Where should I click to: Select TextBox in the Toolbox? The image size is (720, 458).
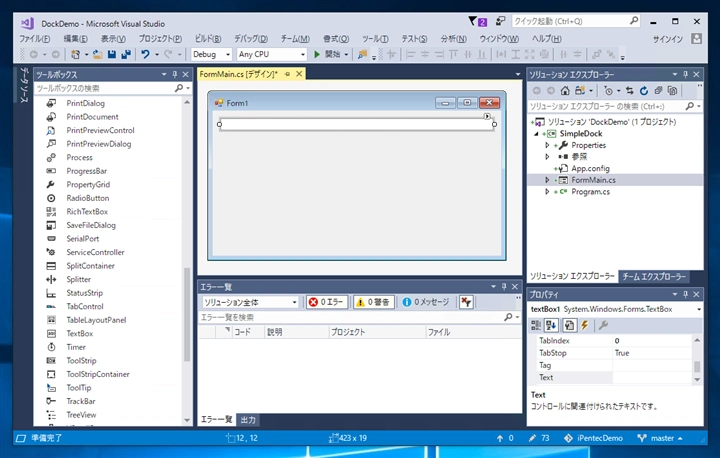pyautogui.click(x=79, y=334)
